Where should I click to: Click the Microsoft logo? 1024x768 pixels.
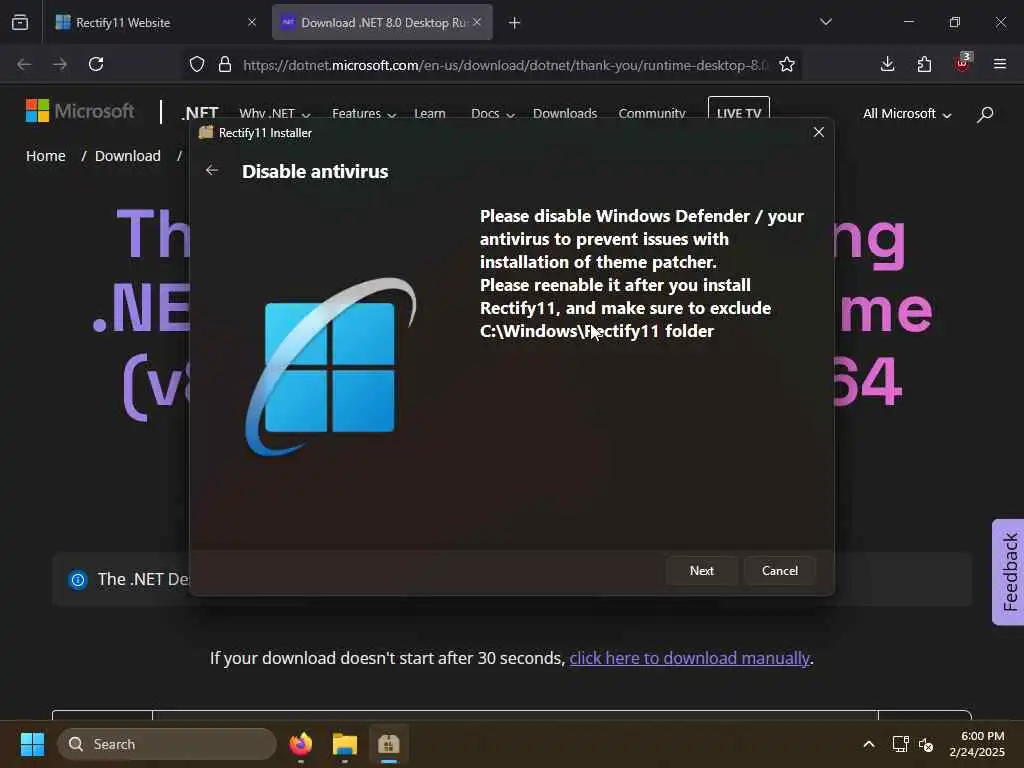point(80,111)
